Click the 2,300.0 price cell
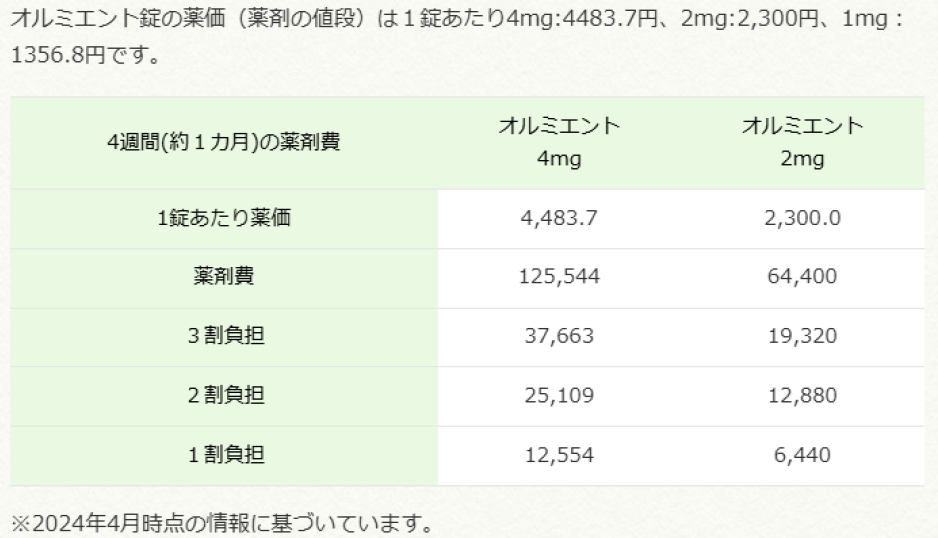Viewport: 938px width, 538px height. pos(802,218)
